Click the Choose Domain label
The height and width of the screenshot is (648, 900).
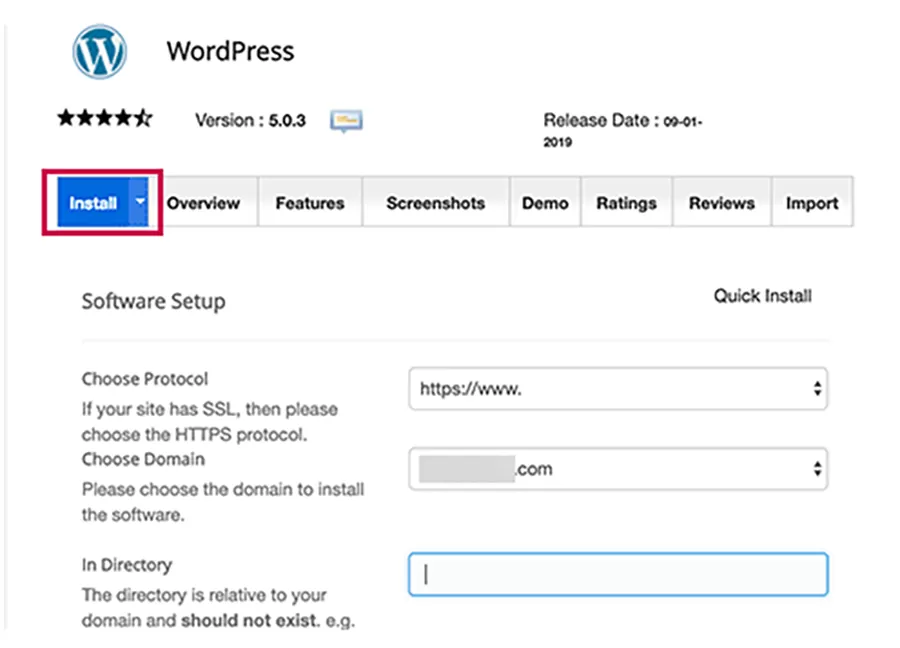(x=143, y=459)
